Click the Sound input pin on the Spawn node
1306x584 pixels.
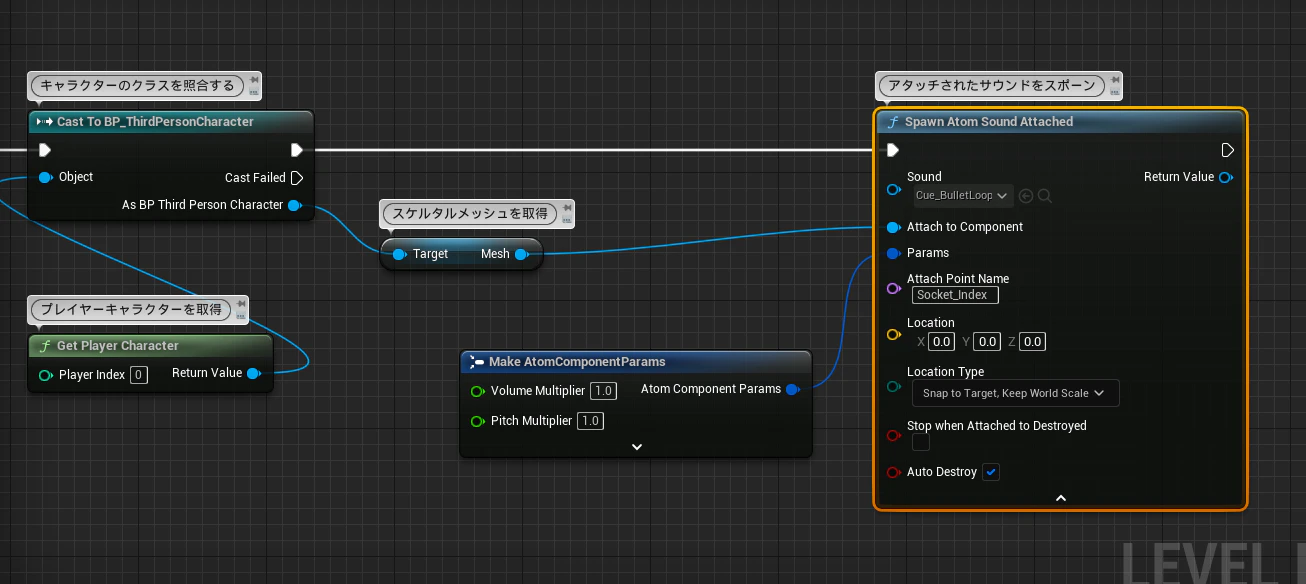893,189
